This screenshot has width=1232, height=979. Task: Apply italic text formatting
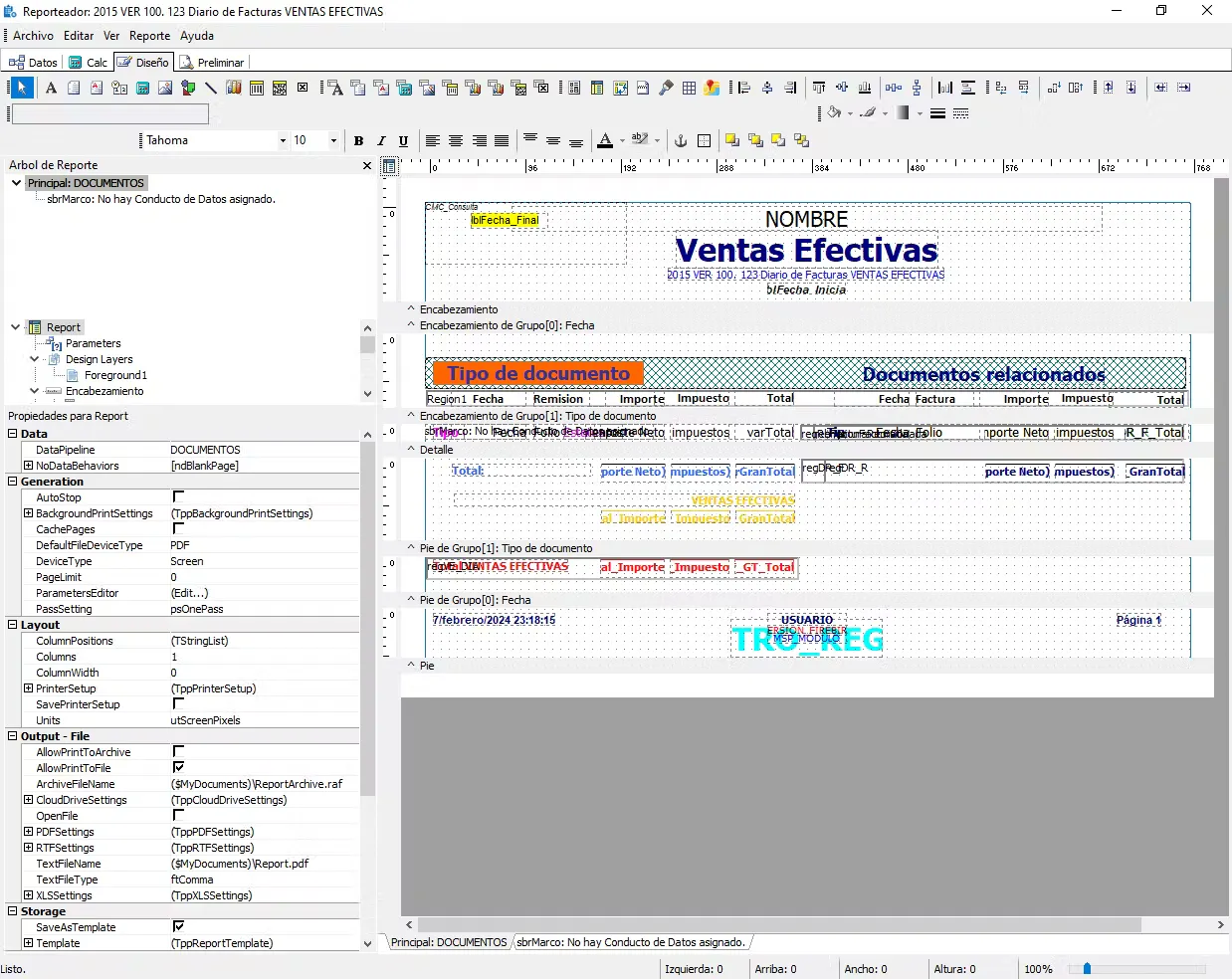[380, 140]
